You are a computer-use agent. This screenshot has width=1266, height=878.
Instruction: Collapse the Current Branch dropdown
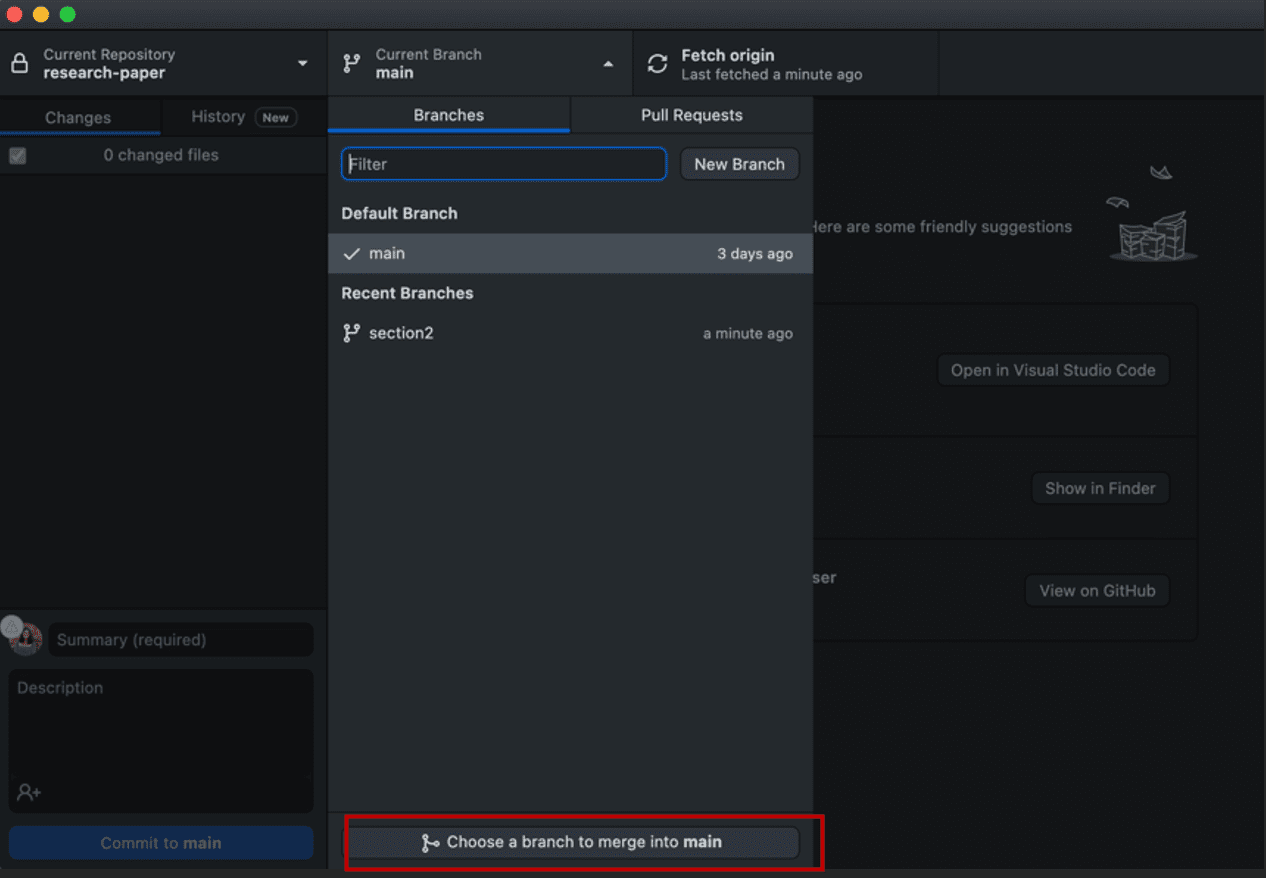point(480,64)
